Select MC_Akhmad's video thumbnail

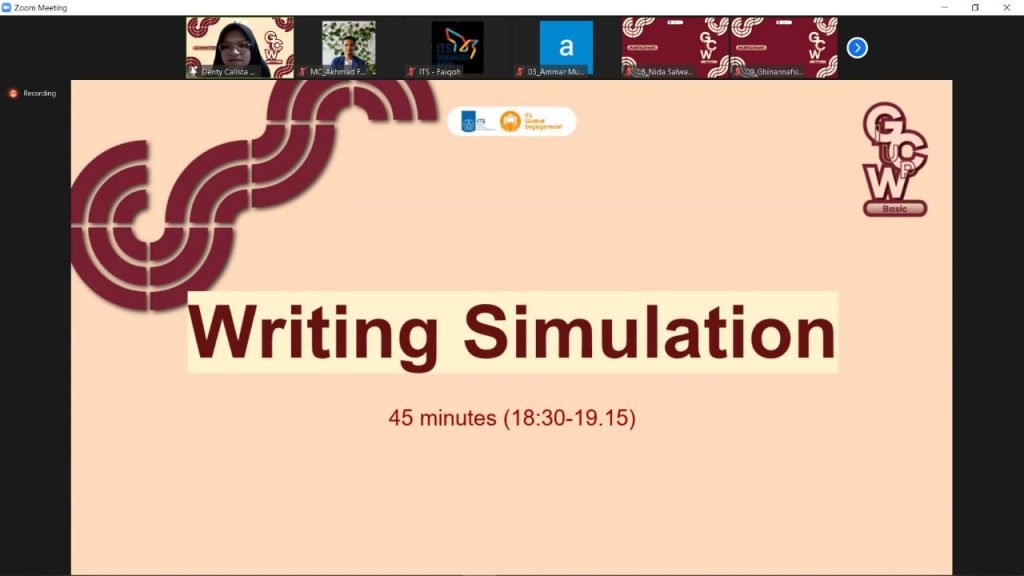(x=348, y=44)
